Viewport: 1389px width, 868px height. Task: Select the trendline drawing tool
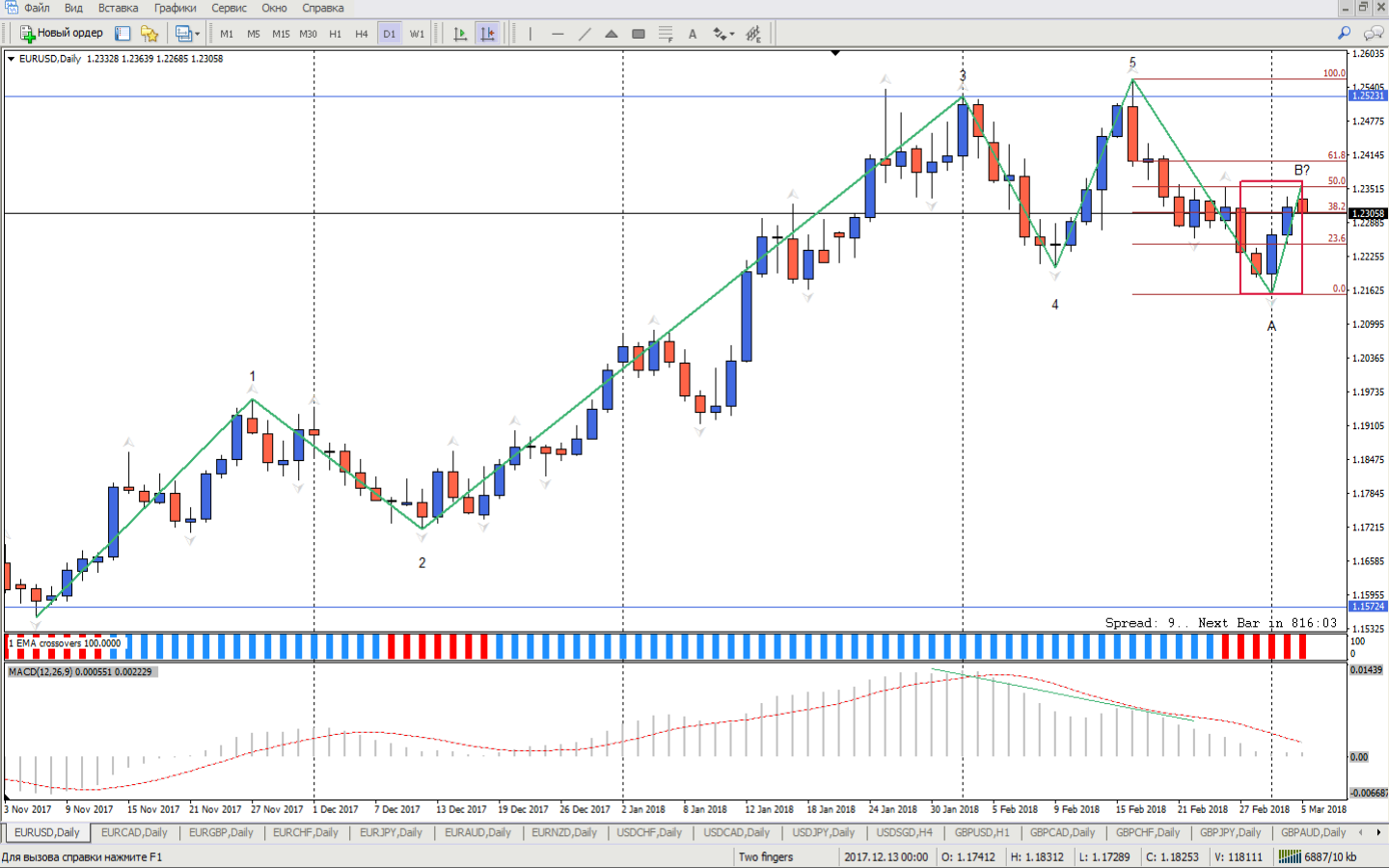[585, 33]
